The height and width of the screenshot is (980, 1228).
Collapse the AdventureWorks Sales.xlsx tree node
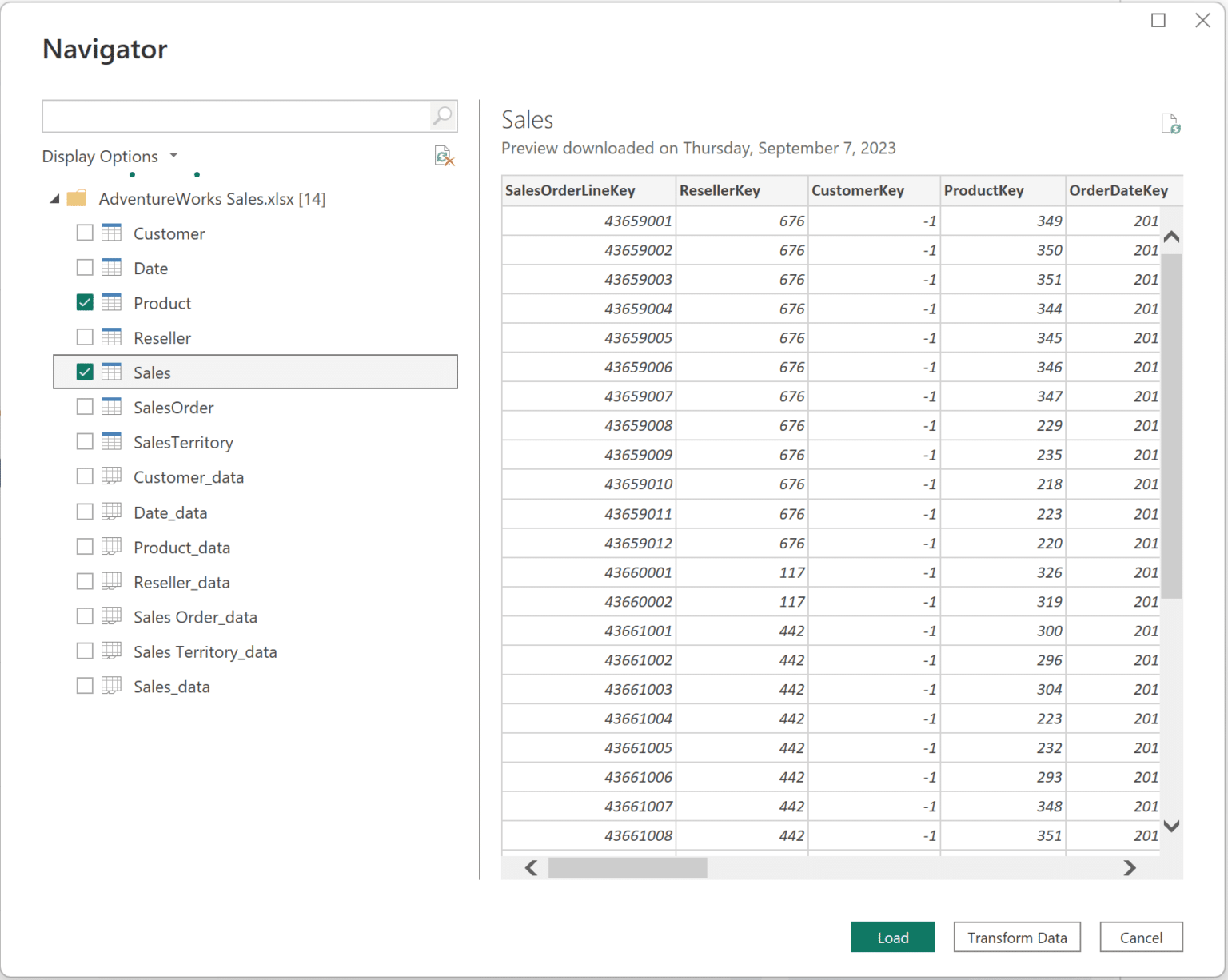54,198
